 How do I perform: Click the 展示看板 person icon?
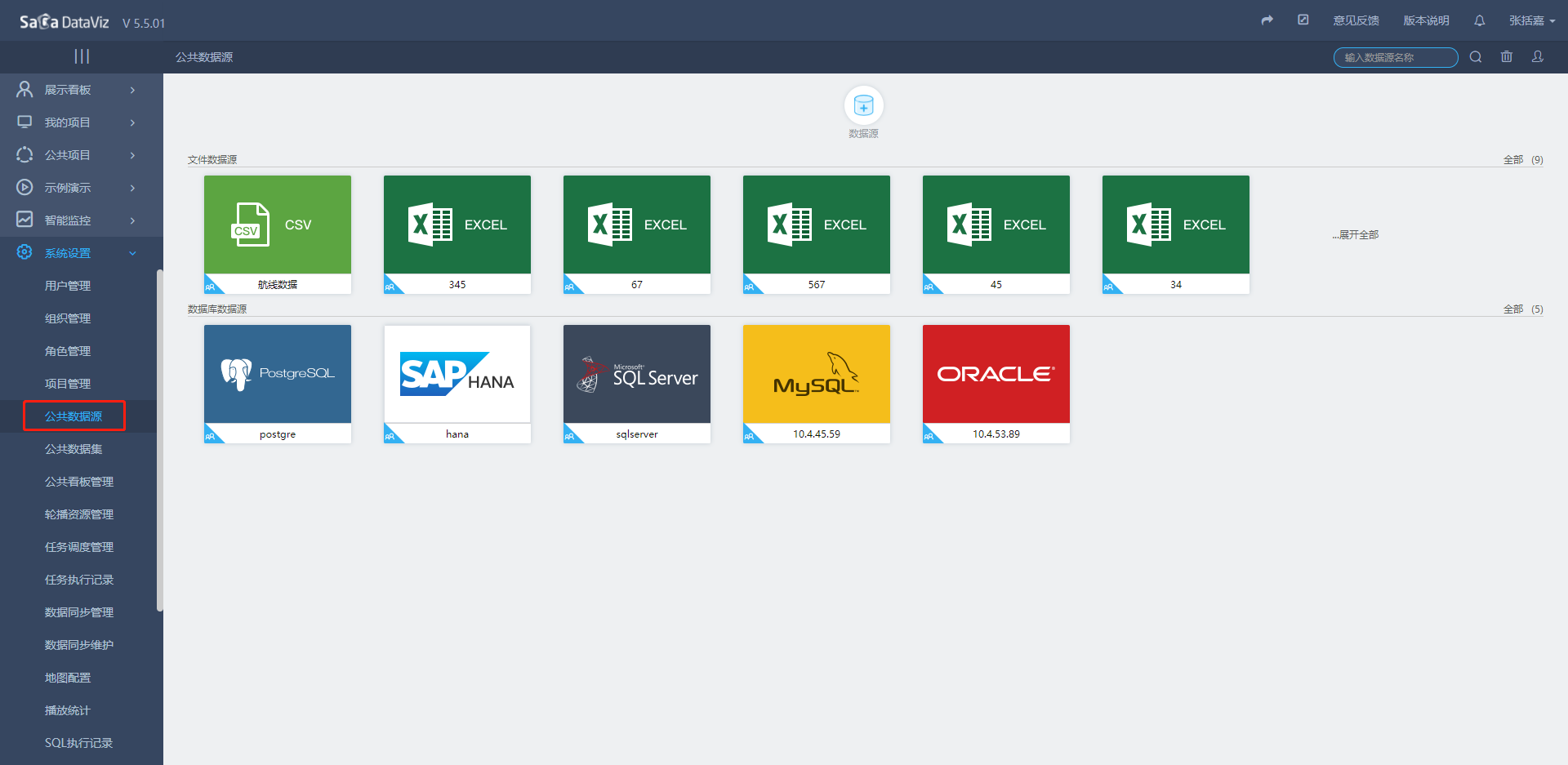click(x=25, y=89)
